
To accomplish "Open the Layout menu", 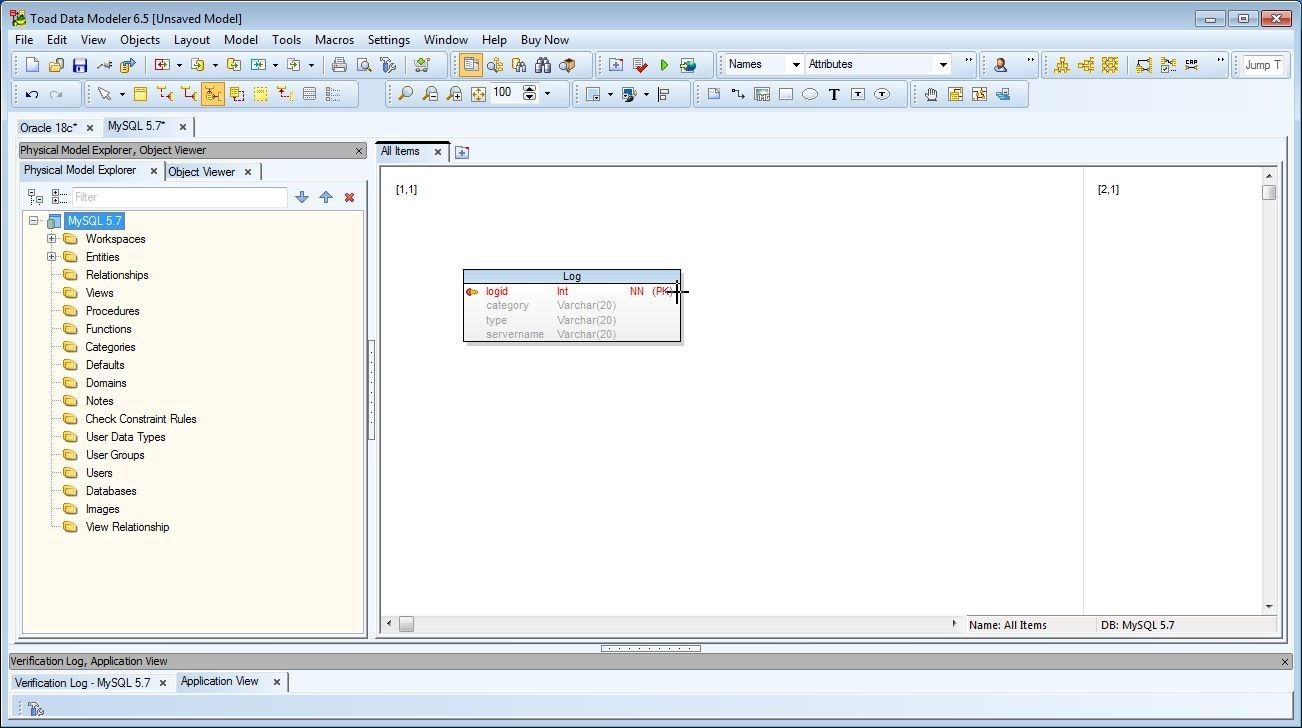I will tap(192, 40).
